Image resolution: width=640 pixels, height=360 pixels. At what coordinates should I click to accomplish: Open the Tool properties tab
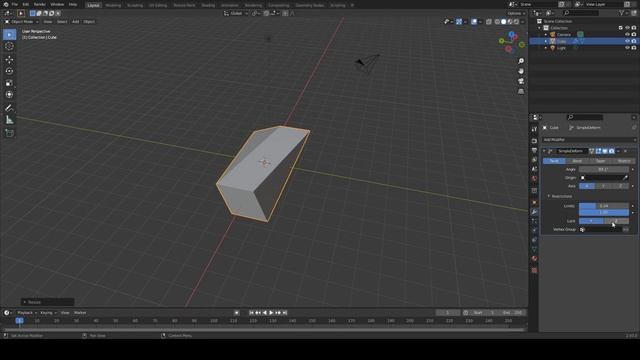click(534, 129)
